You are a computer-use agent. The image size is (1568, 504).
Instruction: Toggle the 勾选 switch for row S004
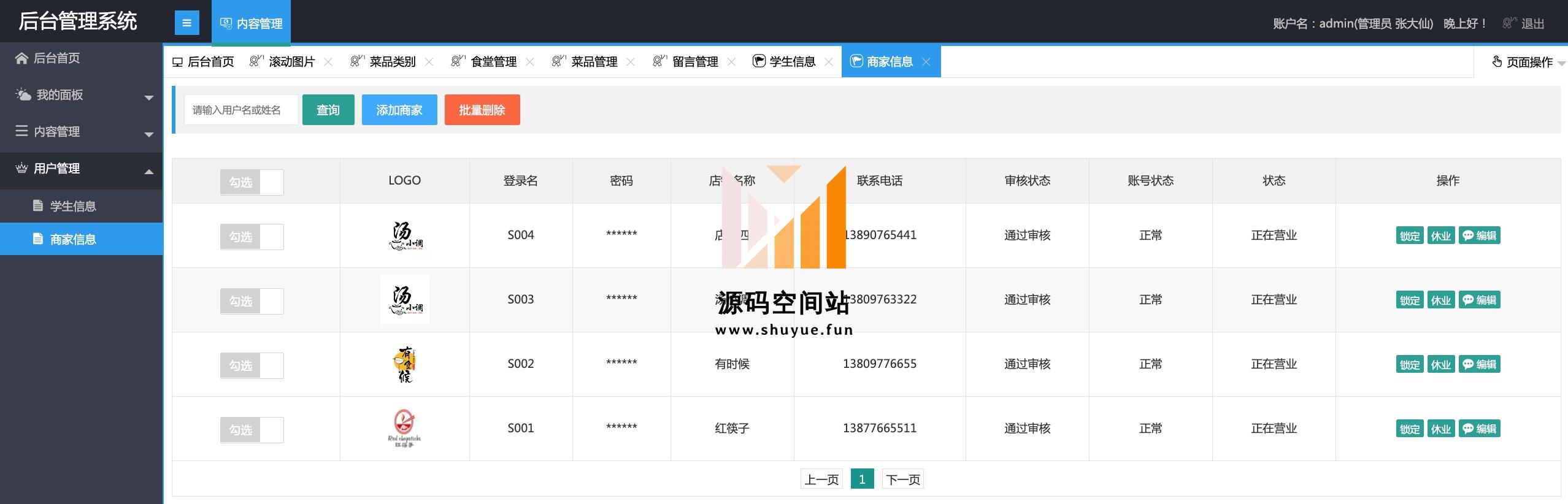[x=252, y=237]
